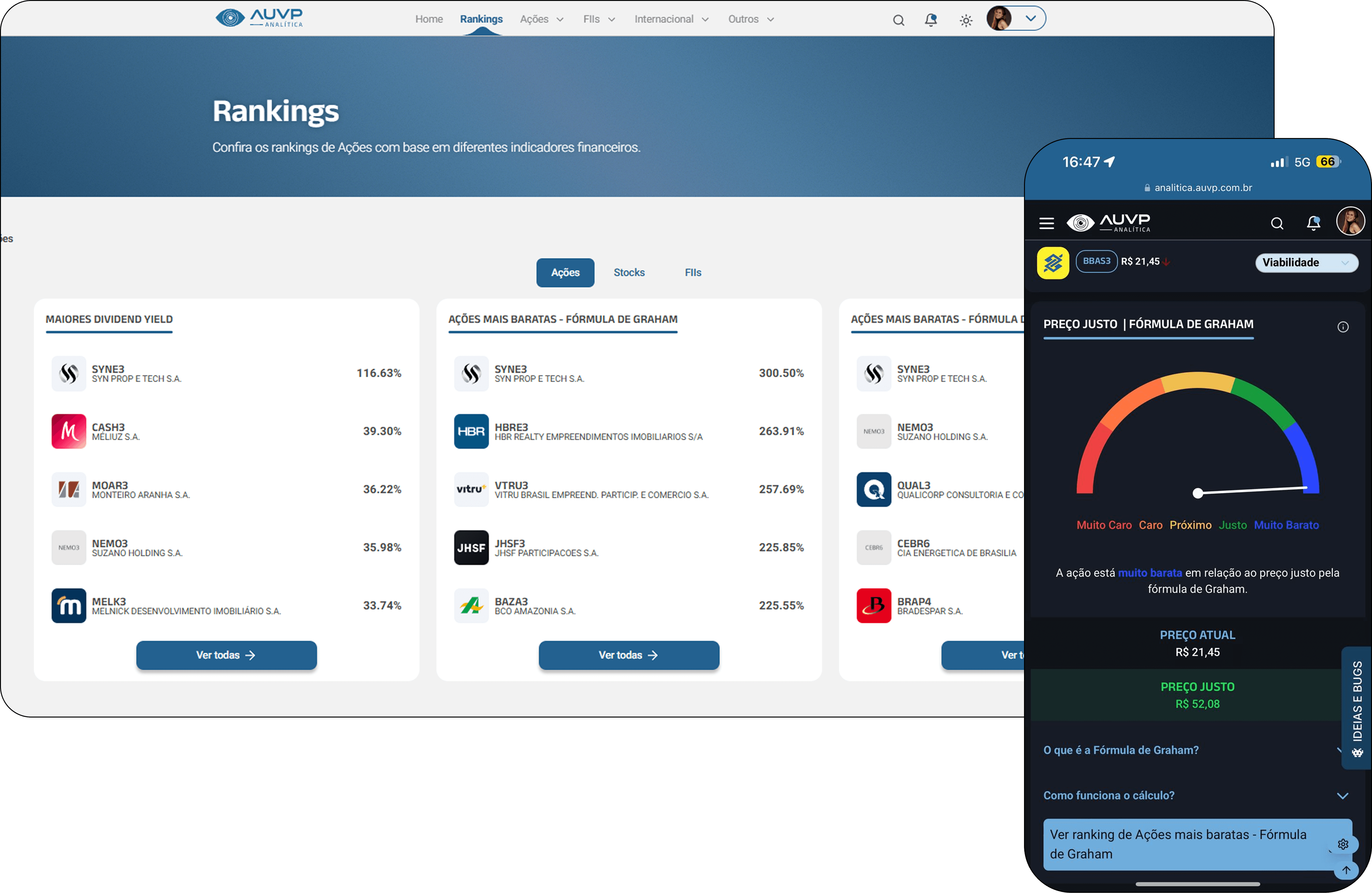Click Banco do Brasil logo in phone view

pos(1053,263)
